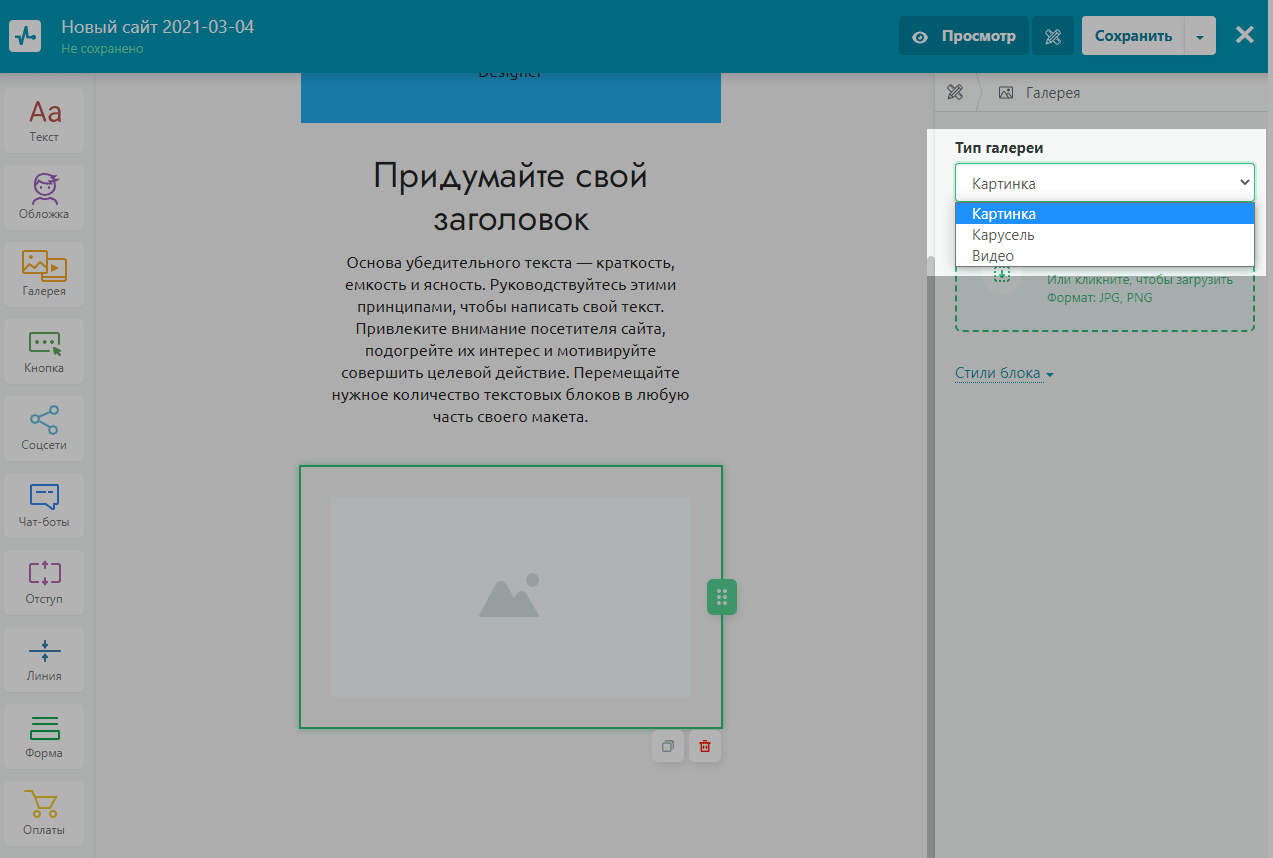Add a Кнопка button block
Viewport: 1273px width, 858px height.
[x=44, y=351]
